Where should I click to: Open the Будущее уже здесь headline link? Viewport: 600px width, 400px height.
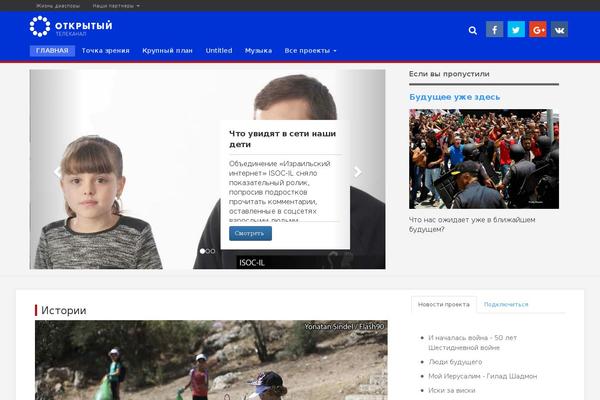[455, 97]
